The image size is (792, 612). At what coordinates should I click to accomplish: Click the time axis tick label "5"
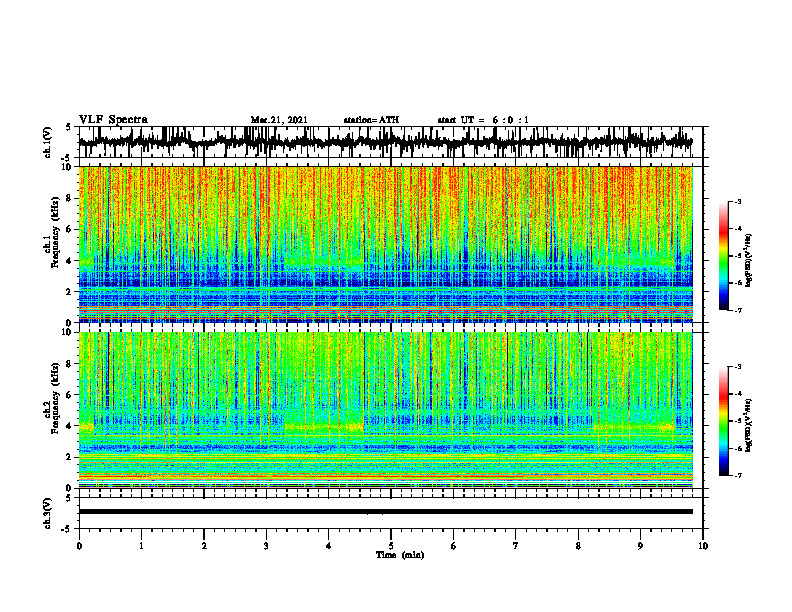[391, 546]
